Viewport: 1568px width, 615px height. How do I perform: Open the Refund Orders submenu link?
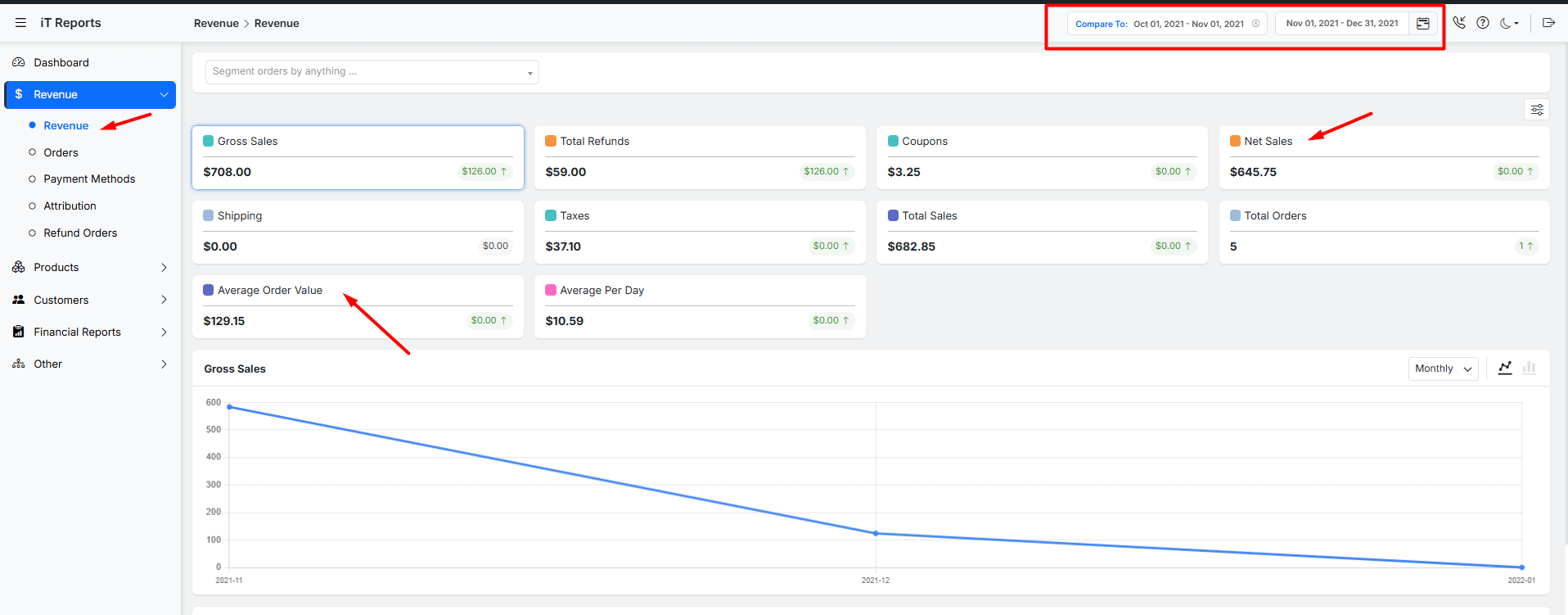click(x=80, y=233)
